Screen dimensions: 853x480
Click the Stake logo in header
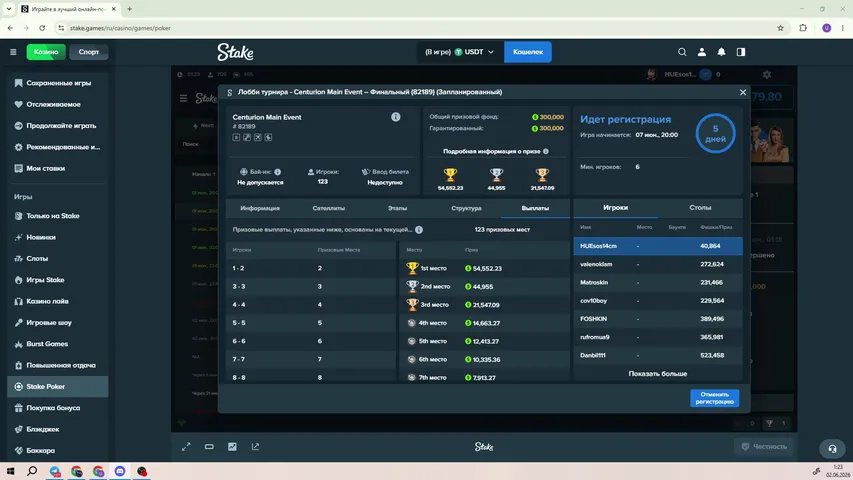click(x=235, y=52)
